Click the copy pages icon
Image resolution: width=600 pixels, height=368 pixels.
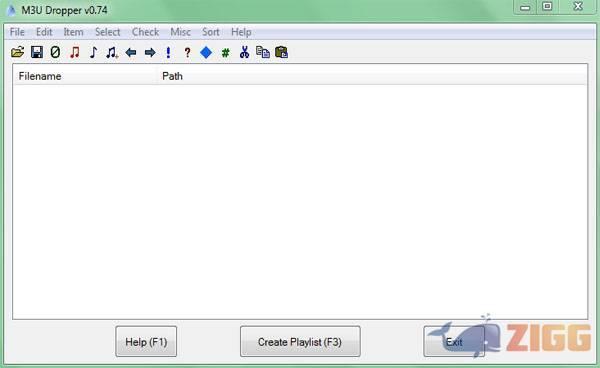[263, 52]
